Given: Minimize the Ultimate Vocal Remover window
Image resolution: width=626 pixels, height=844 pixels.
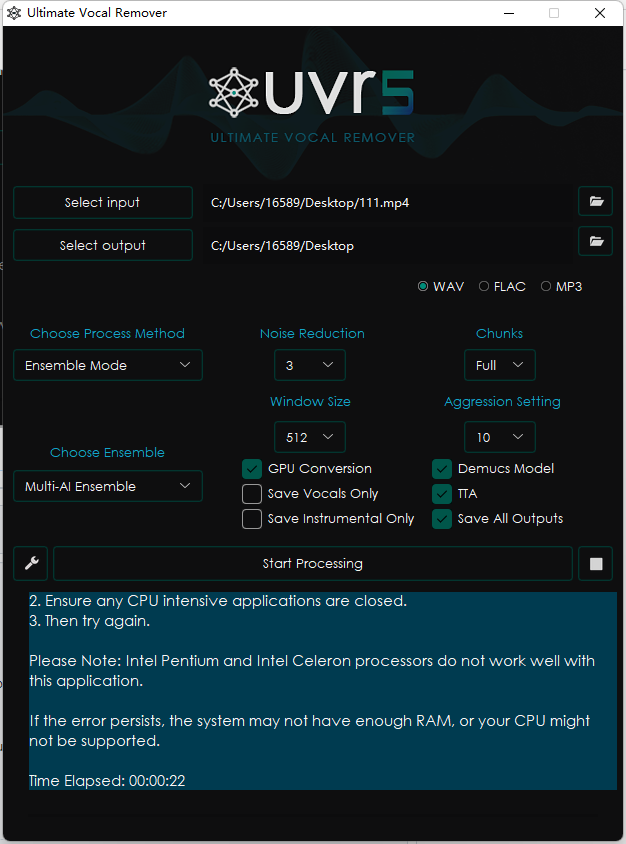Looking at the screenshot, I should 509,13.
